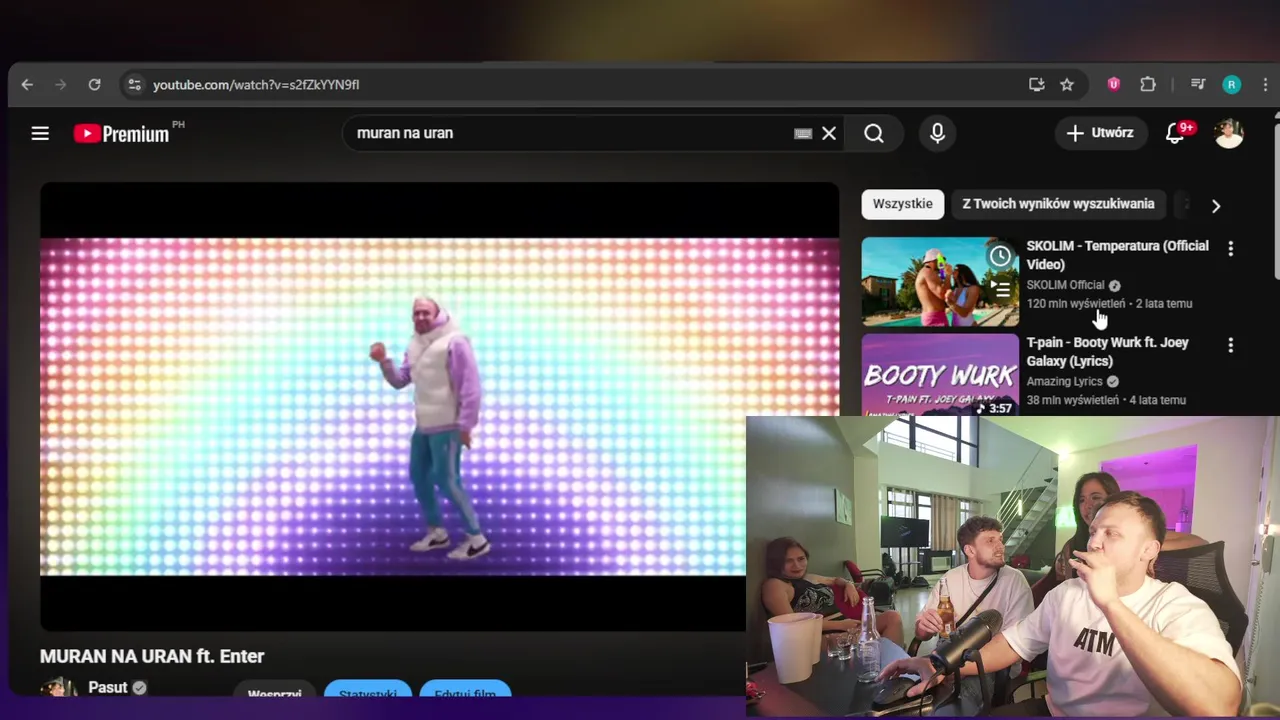Add SKOLIM video to Watch Later
This screenshot has width=1280, height=720.
point(1000,256)
